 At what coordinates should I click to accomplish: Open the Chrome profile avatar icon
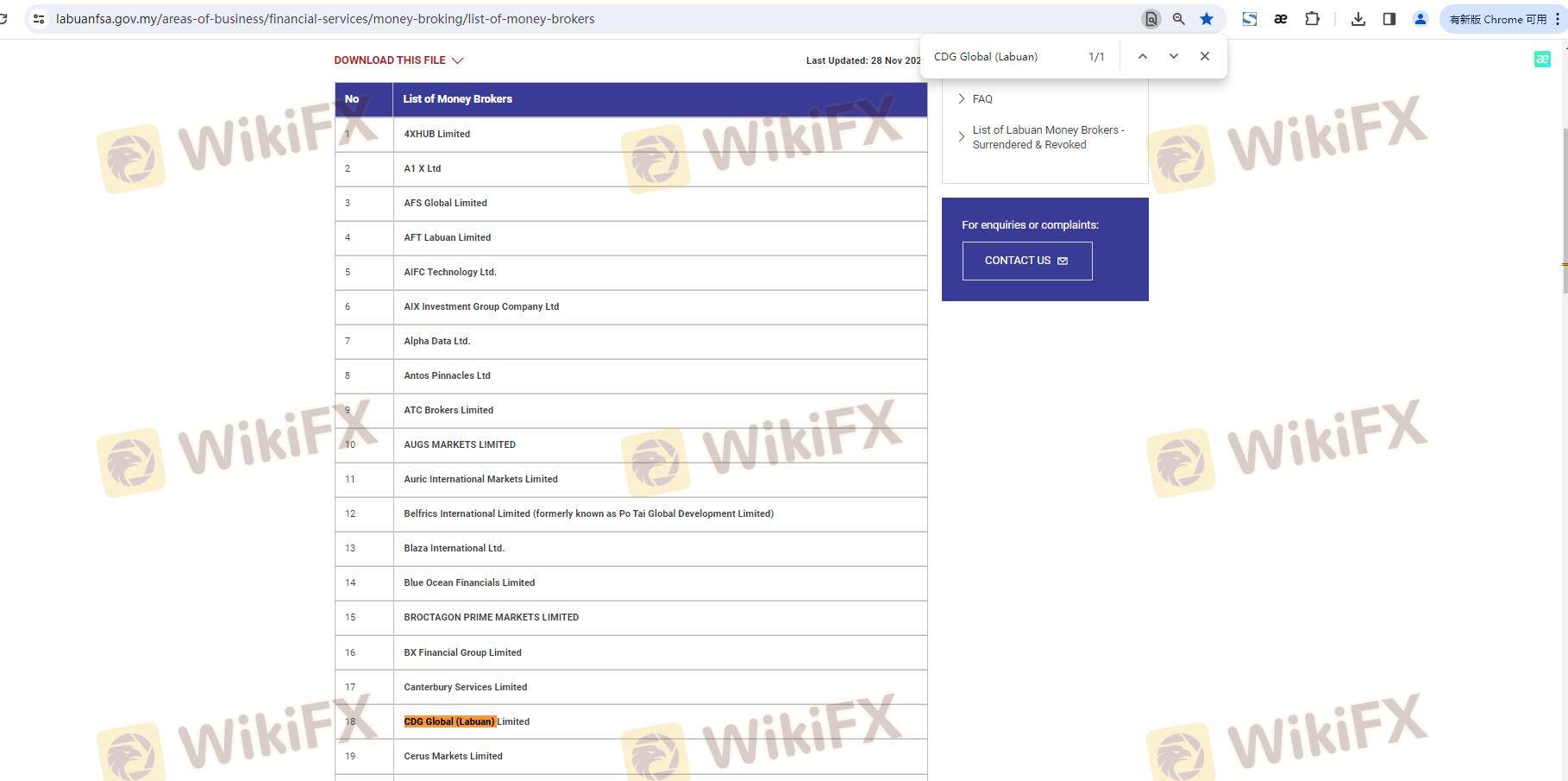[1420, 19]
